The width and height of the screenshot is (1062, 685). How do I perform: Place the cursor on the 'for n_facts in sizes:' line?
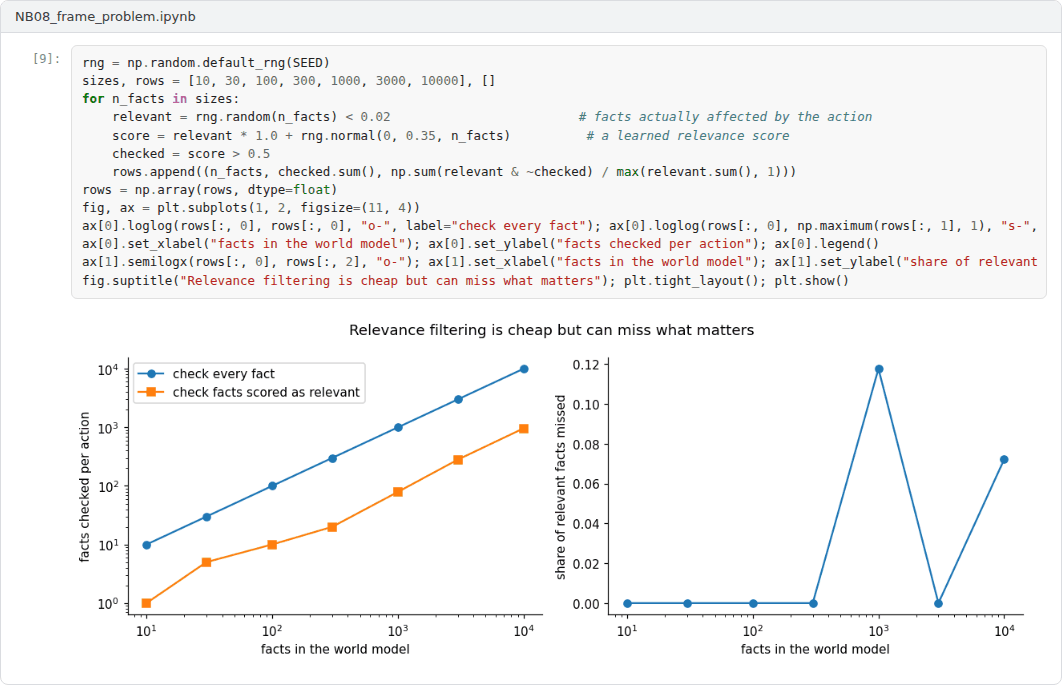pos(161,99)
